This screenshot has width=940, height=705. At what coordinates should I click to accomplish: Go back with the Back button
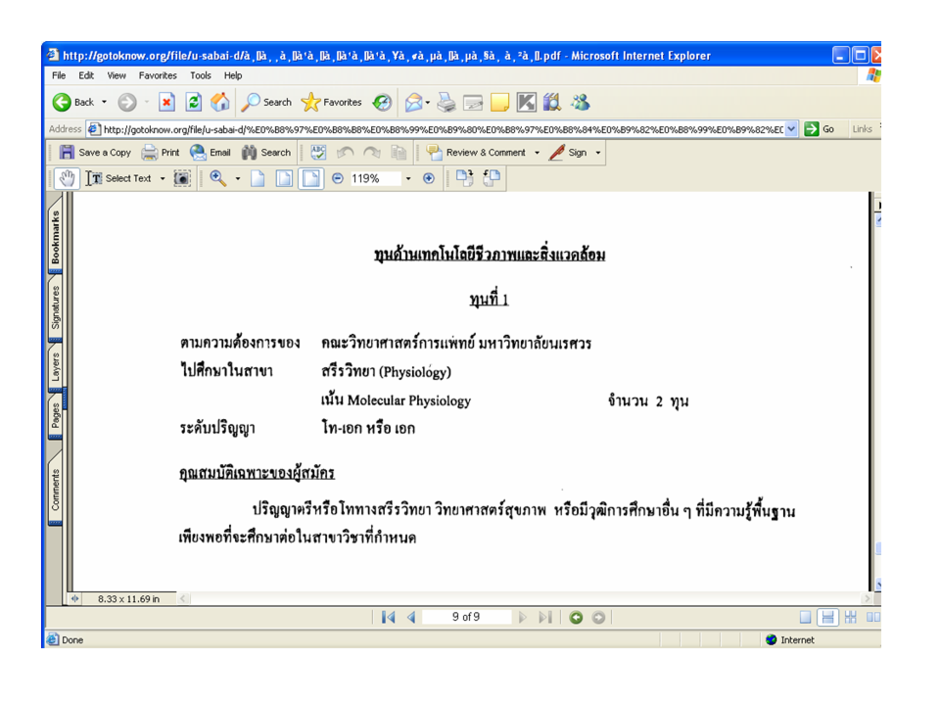click(x=73, y=103)
